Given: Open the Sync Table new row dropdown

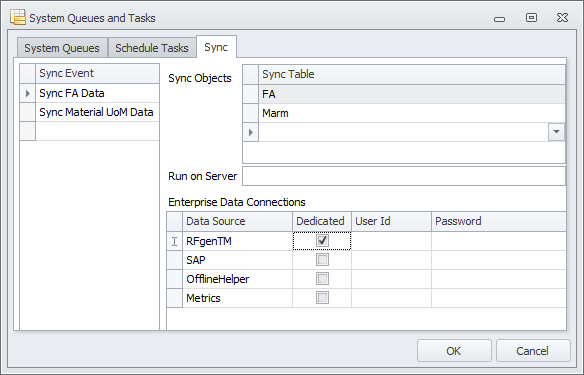Looking at the screenshot, I should pyautogui.click(x=556, y=132).
